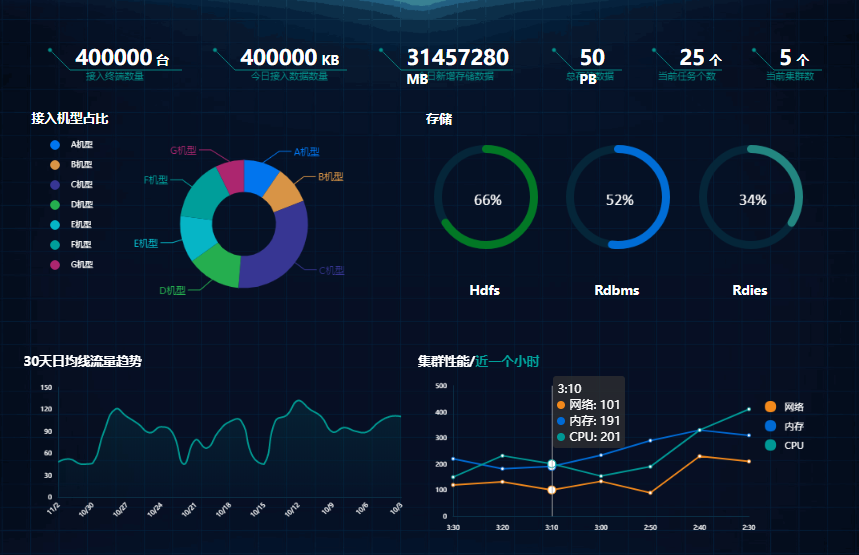The width and height of the screenshot is (859, 555).
Task: Toggle the C机型 legend color dot
Action: click(x=55, y=185)
